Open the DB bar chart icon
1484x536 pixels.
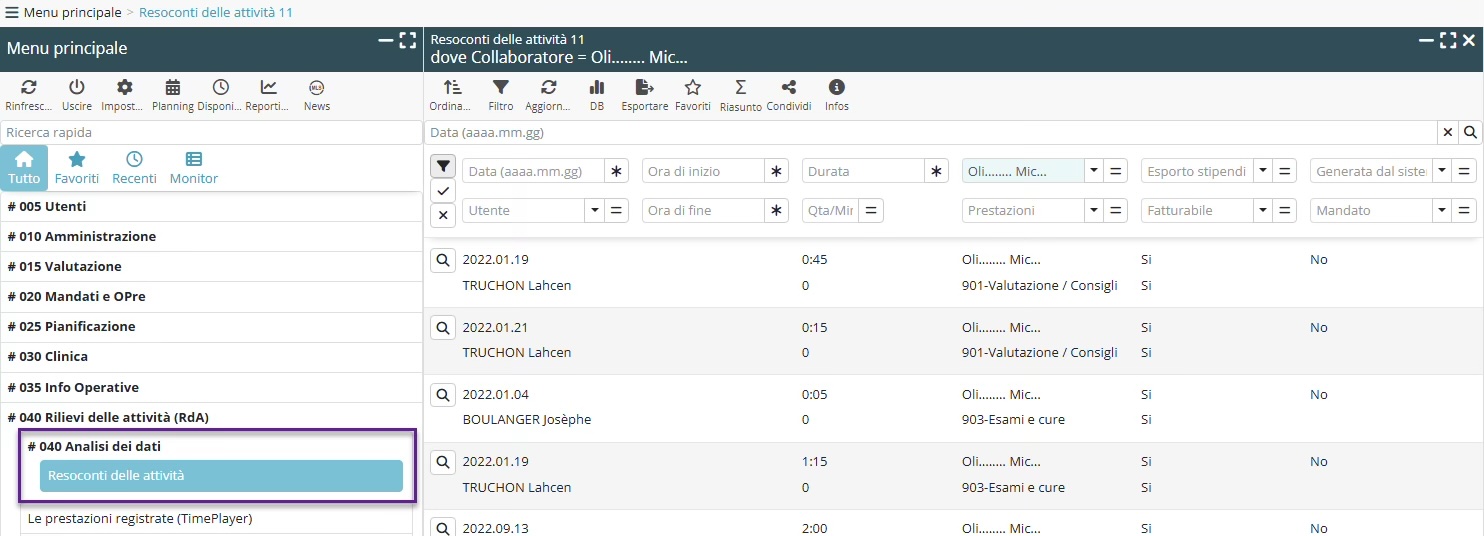(x=597, y=88)
